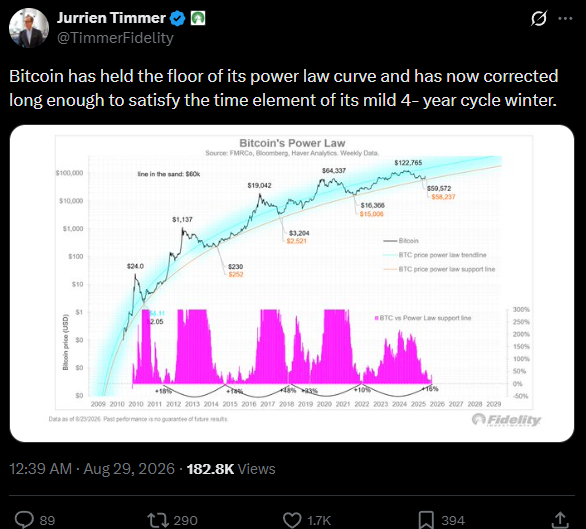
Task: Open the three-dot more options menu
Action: pyautogui.click(x=565, y=18)
